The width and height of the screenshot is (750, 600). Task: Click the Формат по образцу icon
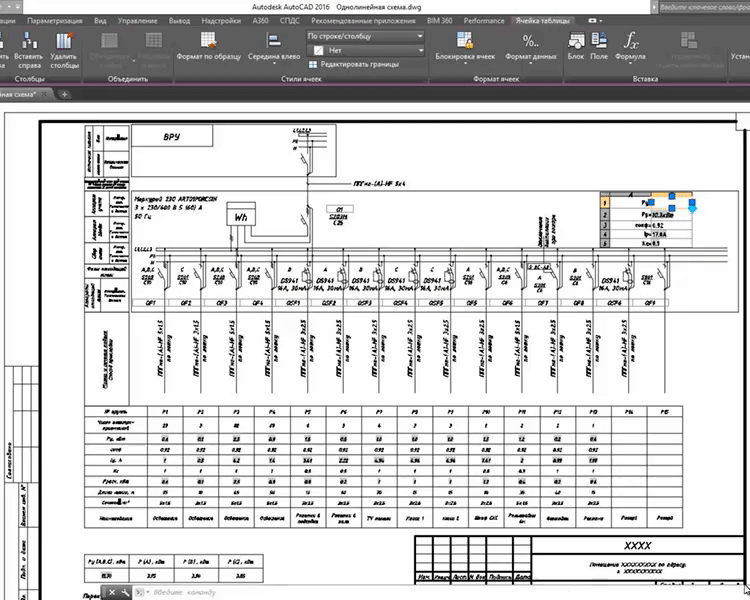pos(209,41)
